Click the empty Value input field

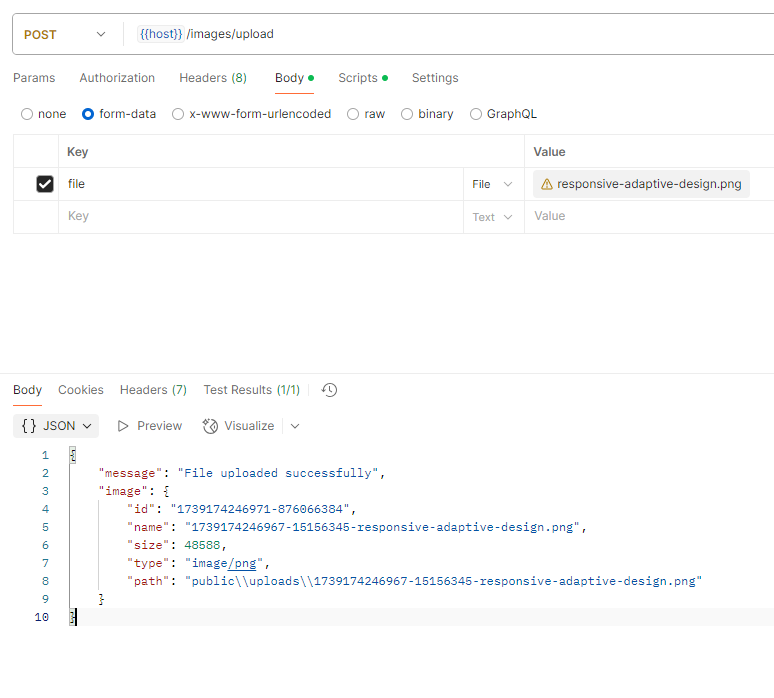649,217
